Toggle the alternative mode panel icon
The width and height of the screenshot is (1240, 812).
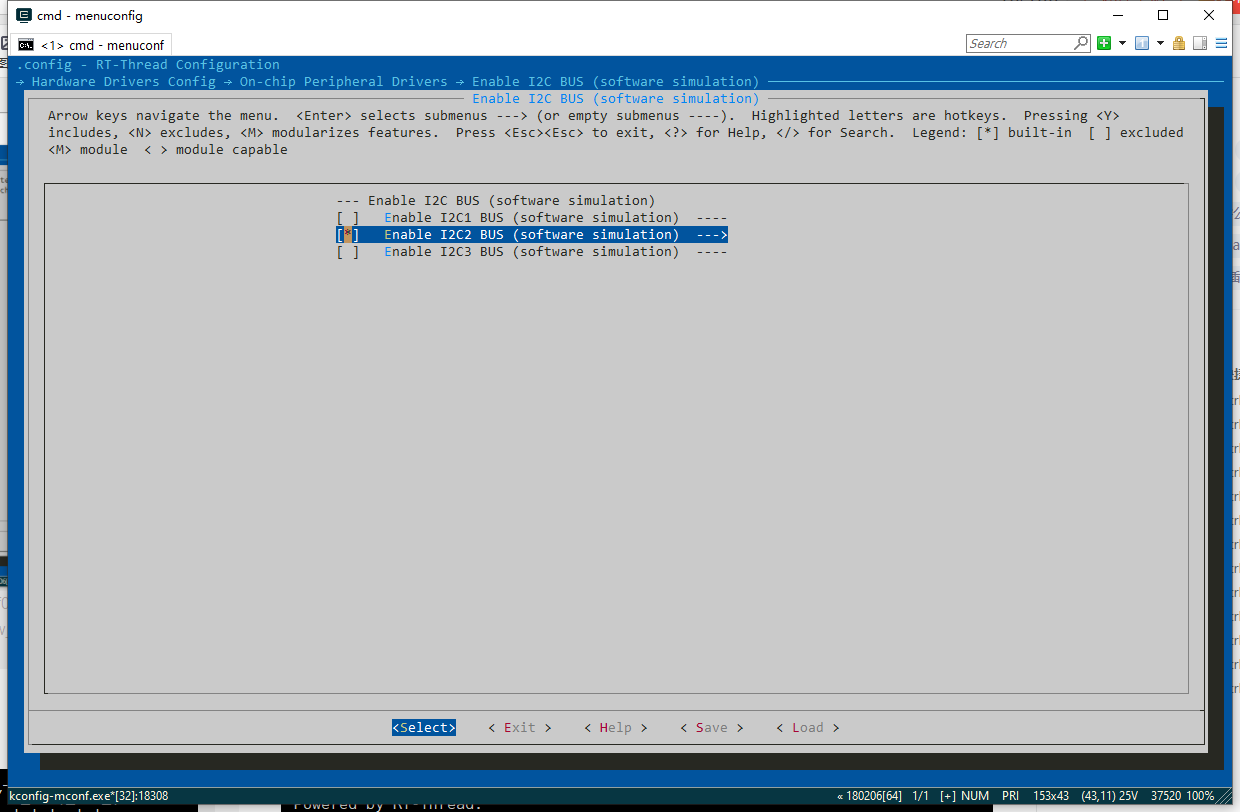click(1200, 43)
